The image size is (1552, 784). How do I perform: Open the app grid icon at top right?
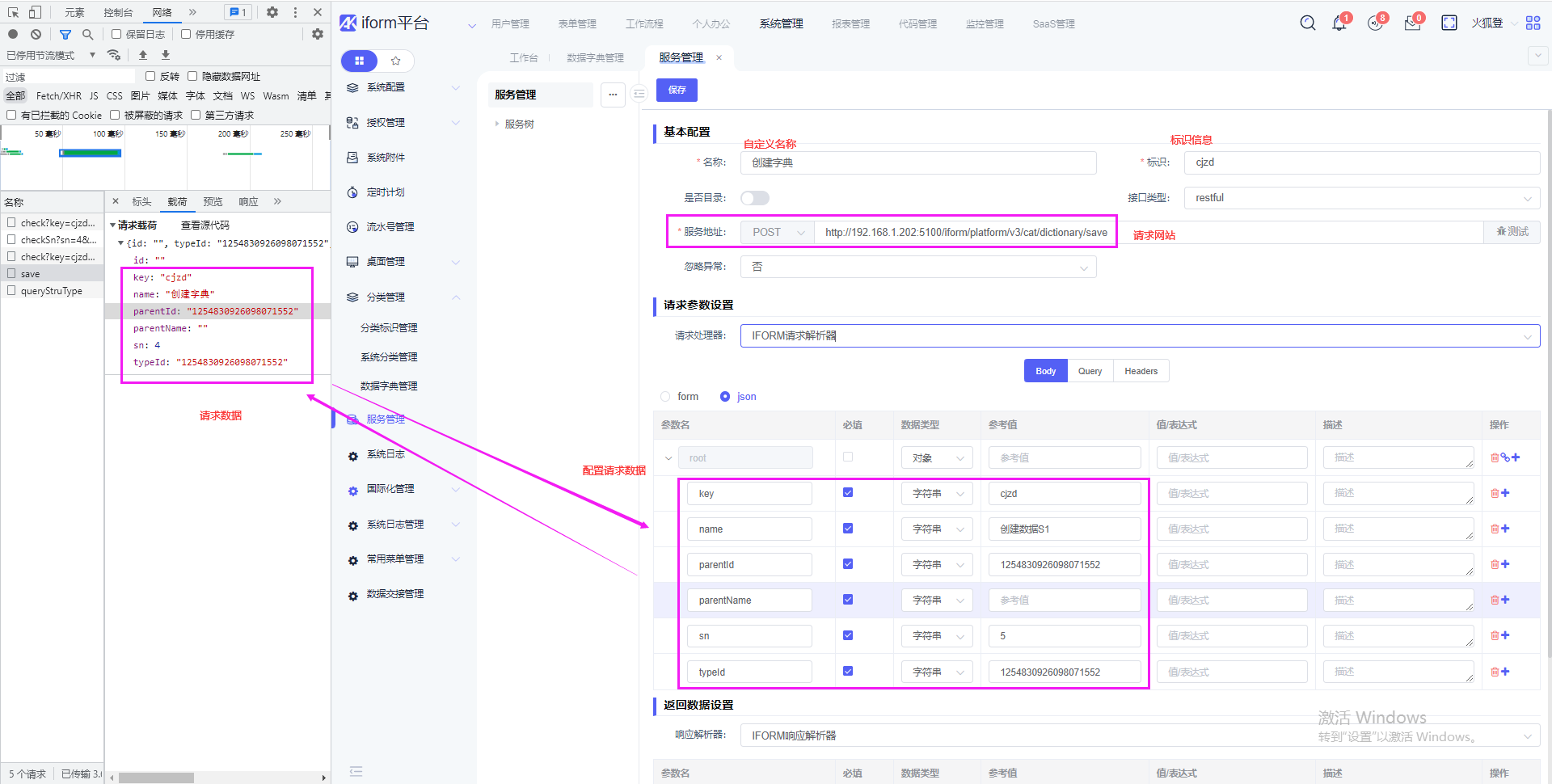[x=1533, y=23]
